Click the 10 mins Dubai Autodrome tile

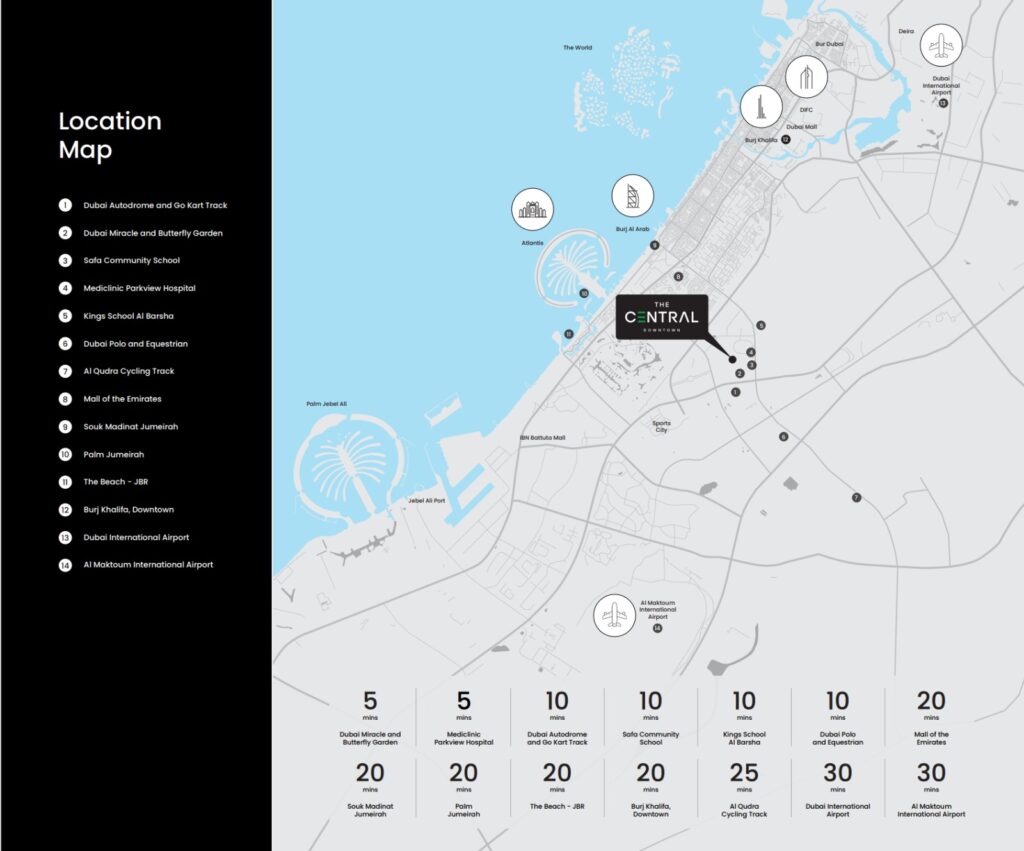[x=557, y=718]
